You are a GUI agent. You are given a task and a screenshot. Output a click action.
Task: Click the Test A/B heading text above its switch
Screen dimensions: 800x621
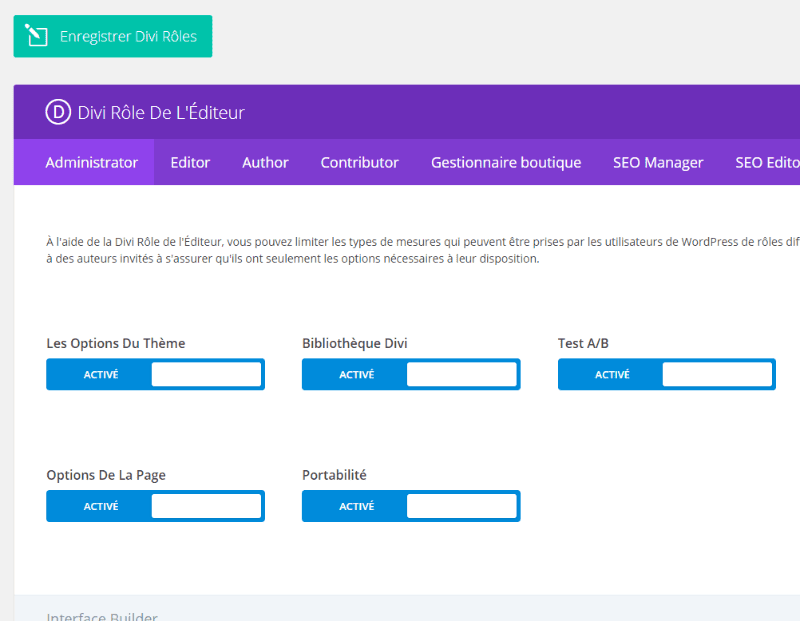[583, 343]
